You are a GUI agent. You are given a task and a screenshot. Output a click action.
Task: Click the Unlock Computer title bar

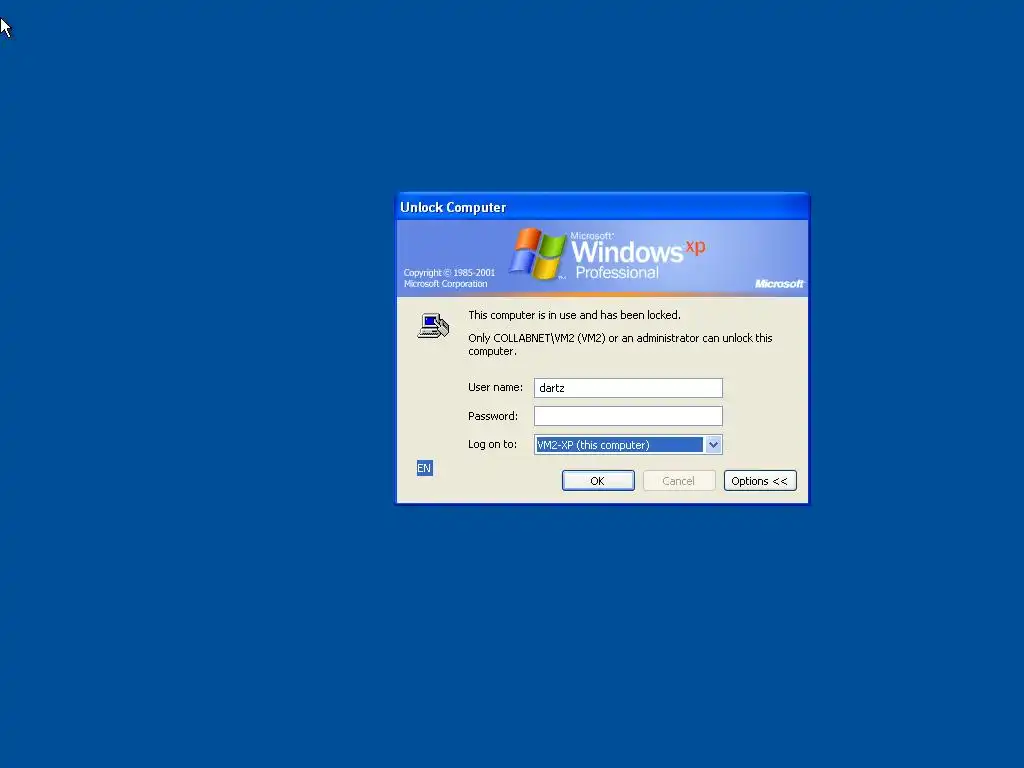[x=602, y=207]
